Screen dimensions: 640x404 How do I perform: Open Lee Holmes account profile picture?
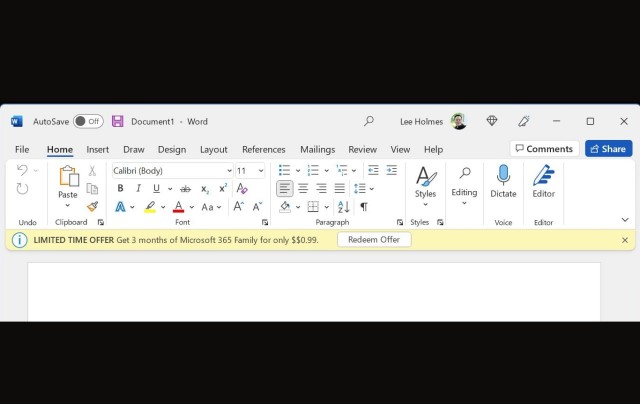click(458, 121)
